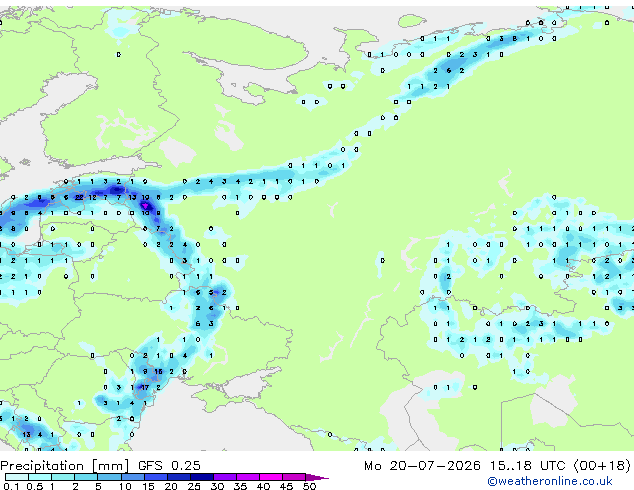Pick the 15–20 mm blue legend box
Viewport: 634px width, 490px height.
155,477
